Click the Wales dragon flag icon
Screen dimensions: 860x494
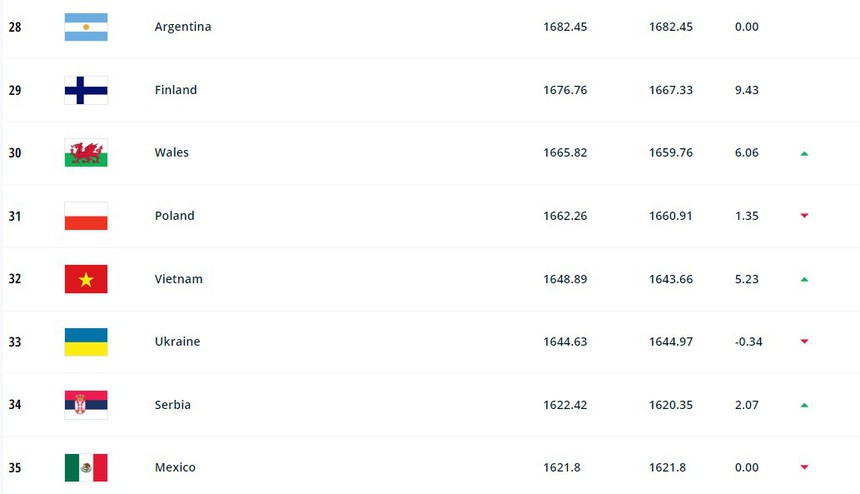(x=86, y=153)
